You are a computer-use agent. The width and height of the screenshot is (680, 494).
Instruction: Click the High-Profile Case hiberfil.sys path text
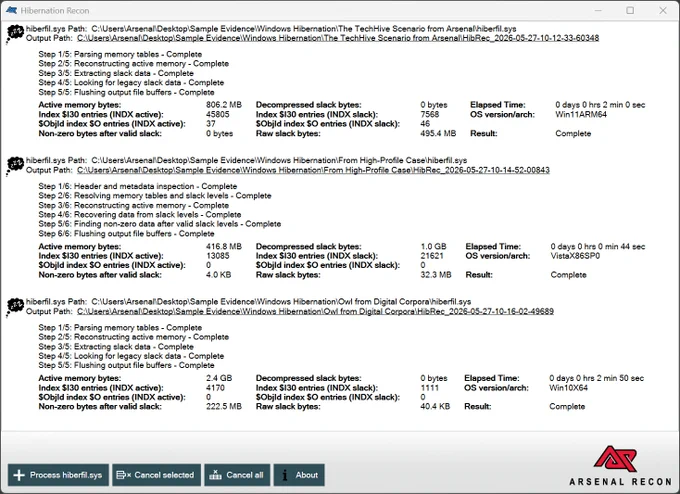(x=279, y=160)
